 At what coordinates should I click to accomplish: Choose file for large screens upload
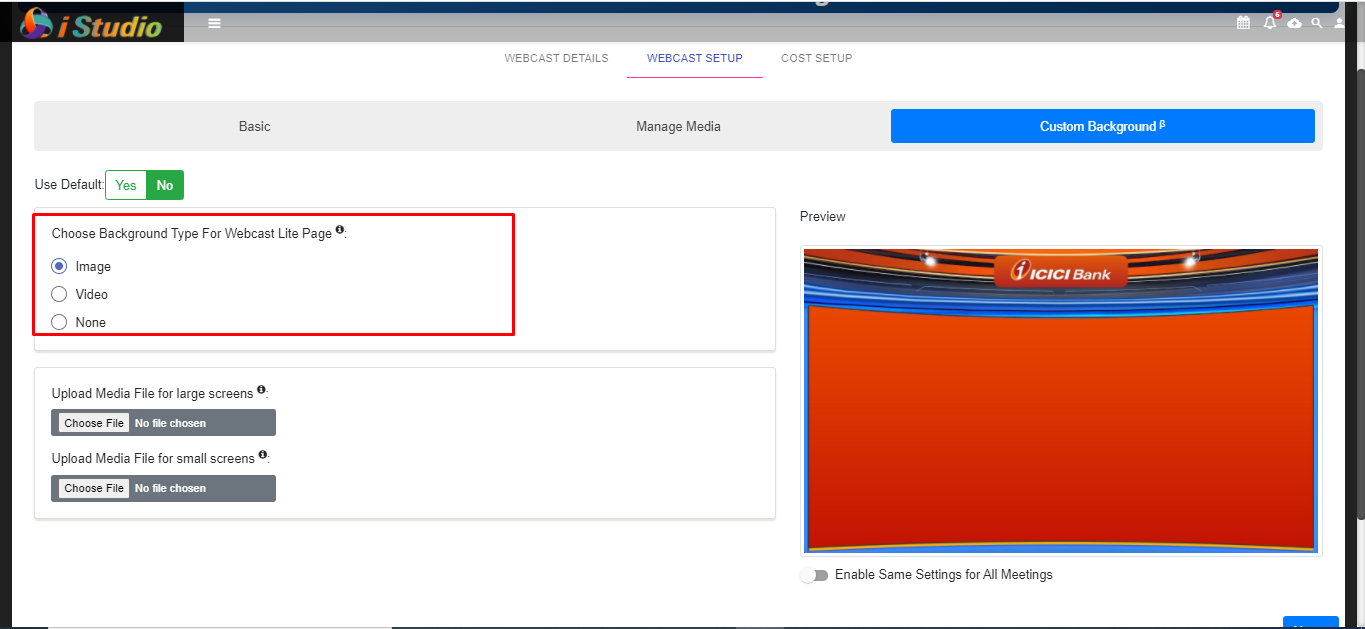(x=94, y=423)
